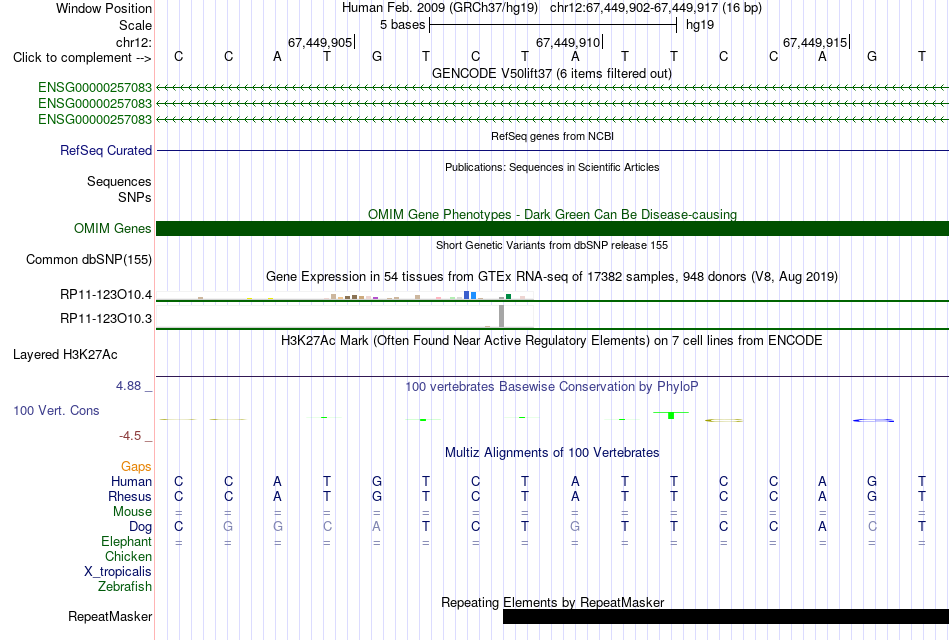Click the black RepeatMasker element bar
This screenshot has width=950, height=640.
[x=726, y=616]
